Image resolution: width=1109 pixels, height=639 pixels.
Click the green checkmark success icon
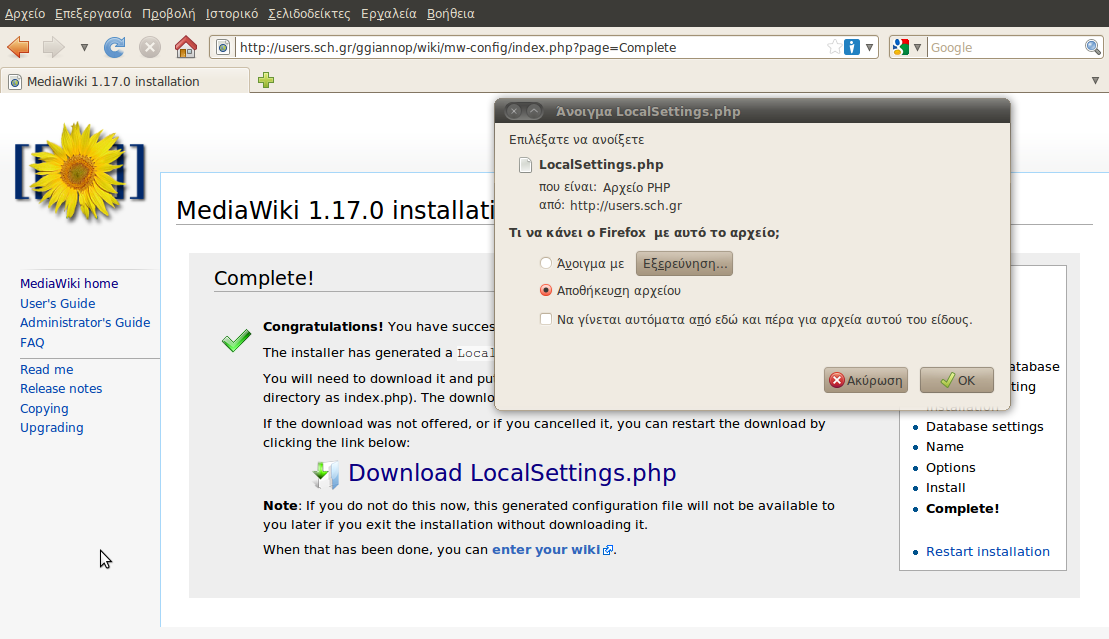point(236,340)
